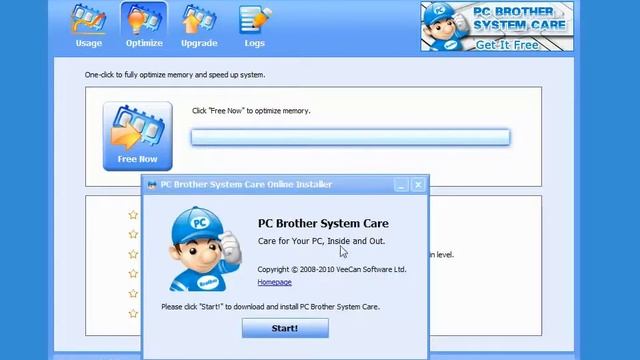Click "Care for Your PC, Inside and Out." text
Image resolution: width=640 pixels, height=360 pixels.
[x=321, y=241]
